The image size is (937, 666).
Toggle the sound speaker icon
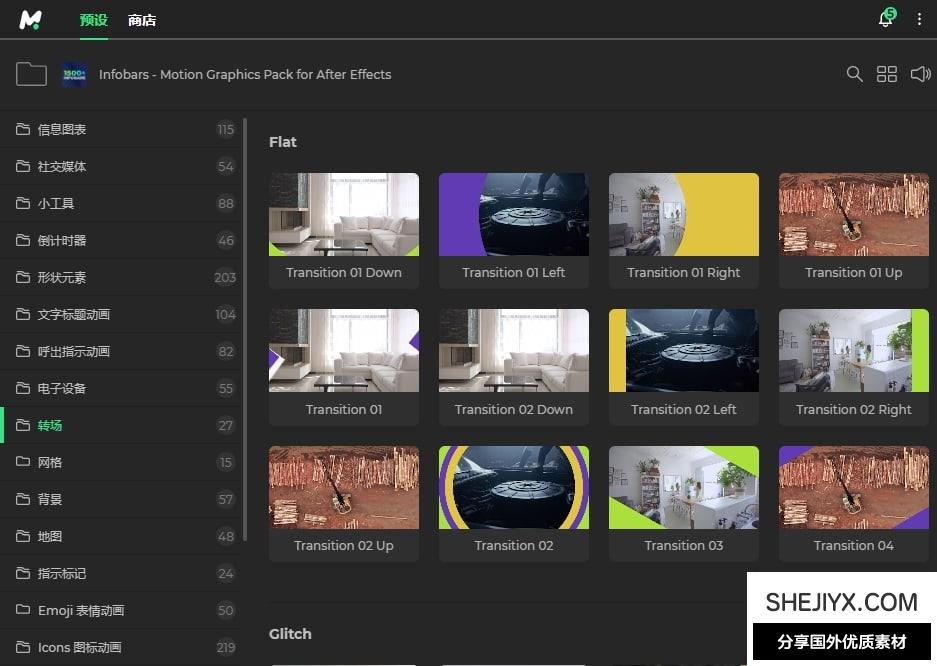point(920,74)
